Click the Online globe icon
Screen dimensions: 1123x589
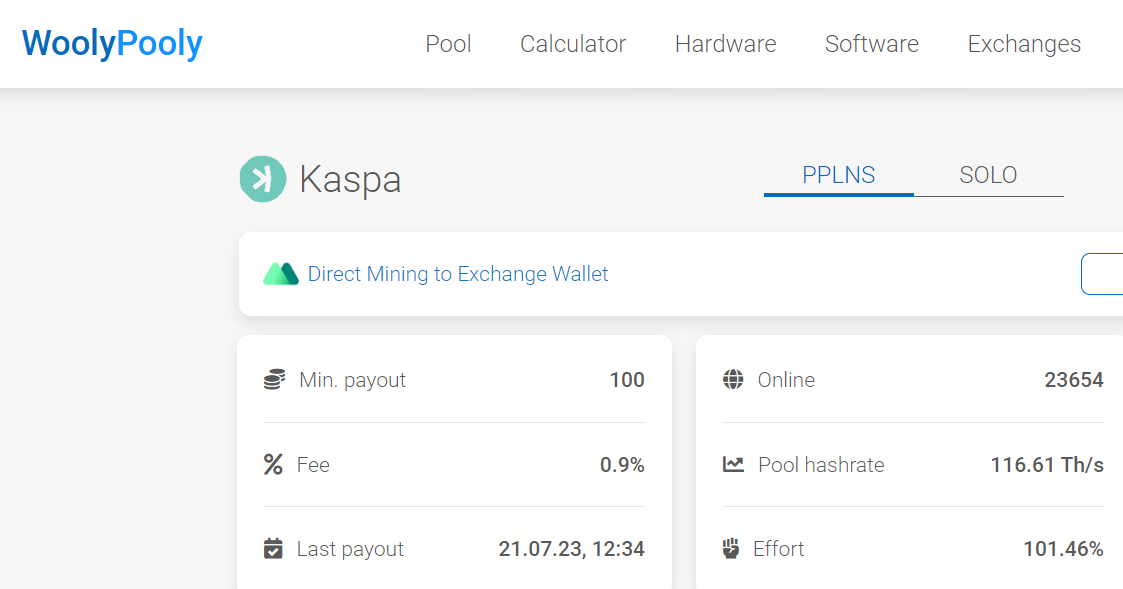(733, 380)
